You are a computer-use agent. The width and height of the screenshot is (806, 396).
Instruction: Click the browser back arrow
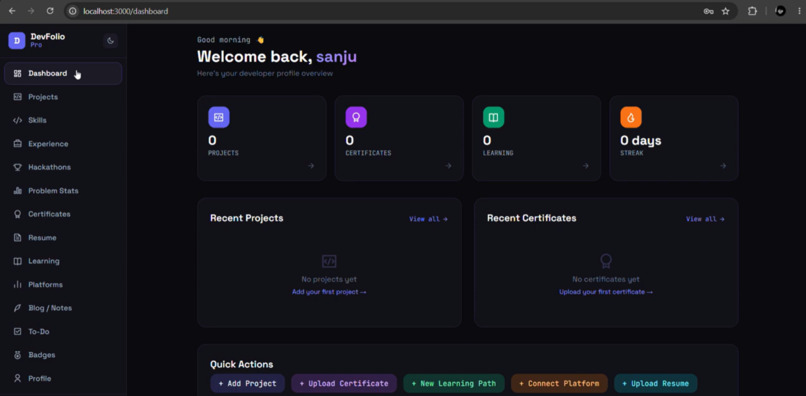coord(12,11)
